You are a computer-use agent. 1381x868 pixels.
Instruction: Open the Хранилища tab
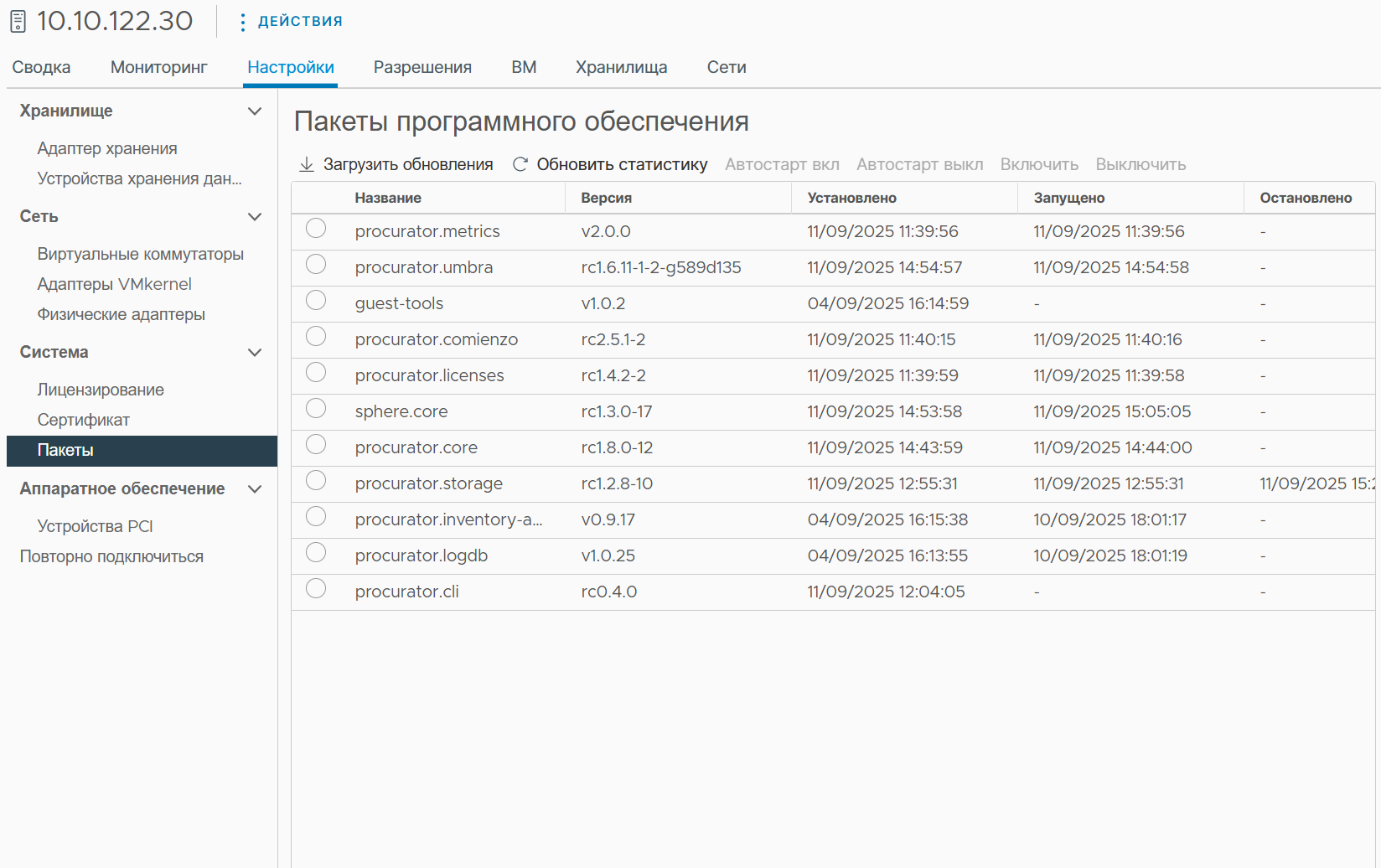[x=621, y=67]
